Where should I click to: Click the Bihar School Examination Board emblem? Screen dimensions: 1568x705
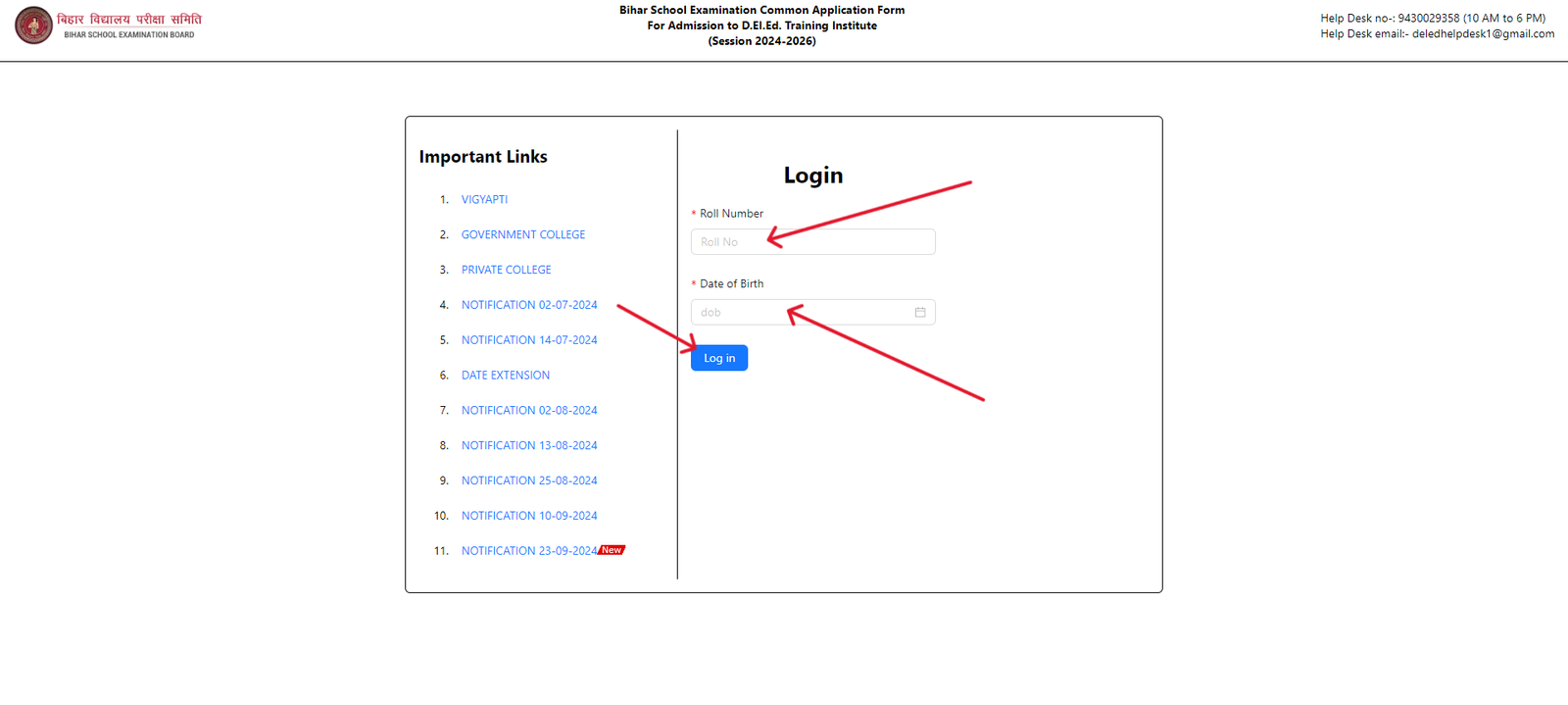[33, 25]
